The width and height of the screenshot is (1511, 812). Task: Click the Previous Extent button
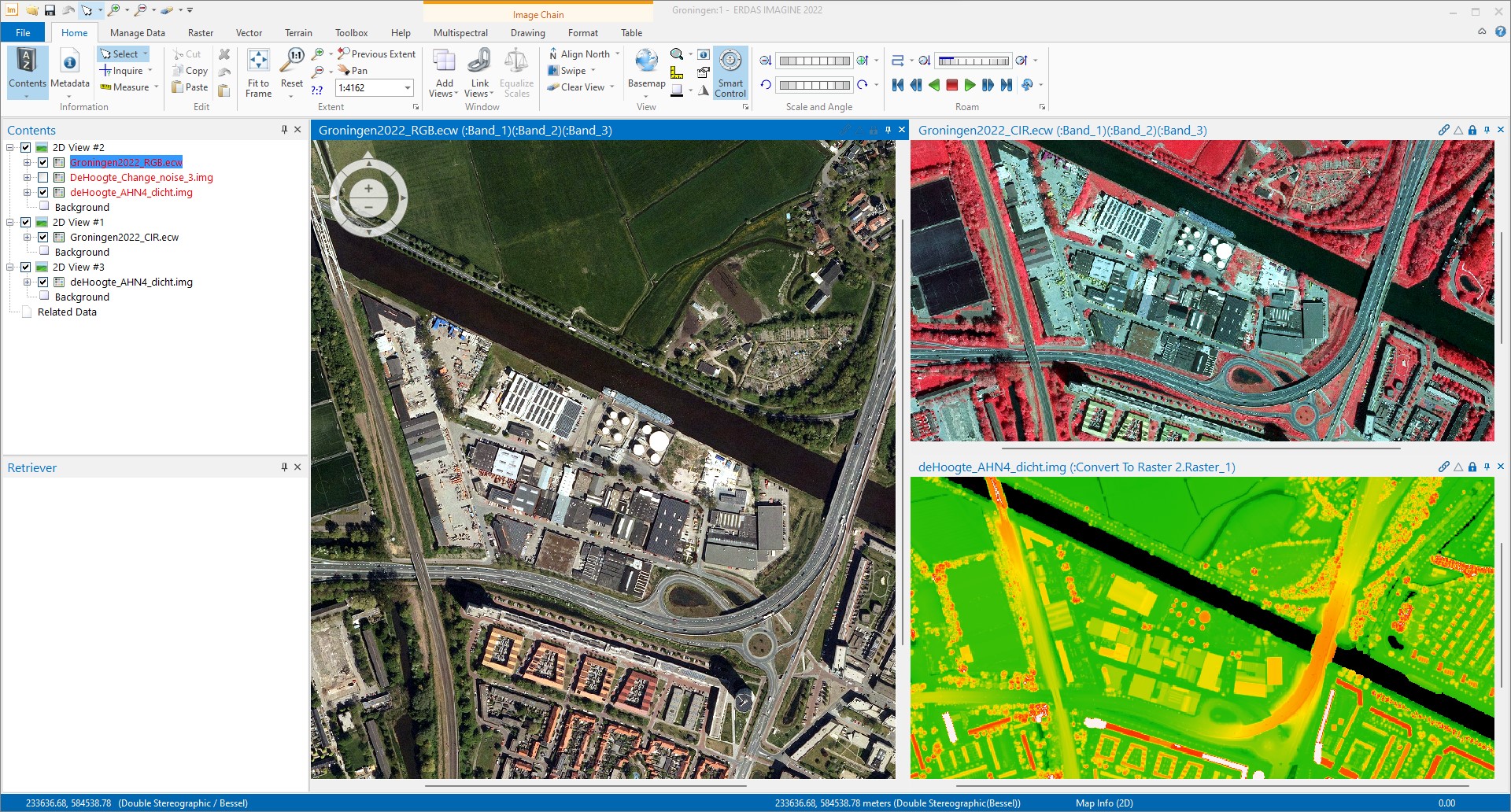coord(376,54)
